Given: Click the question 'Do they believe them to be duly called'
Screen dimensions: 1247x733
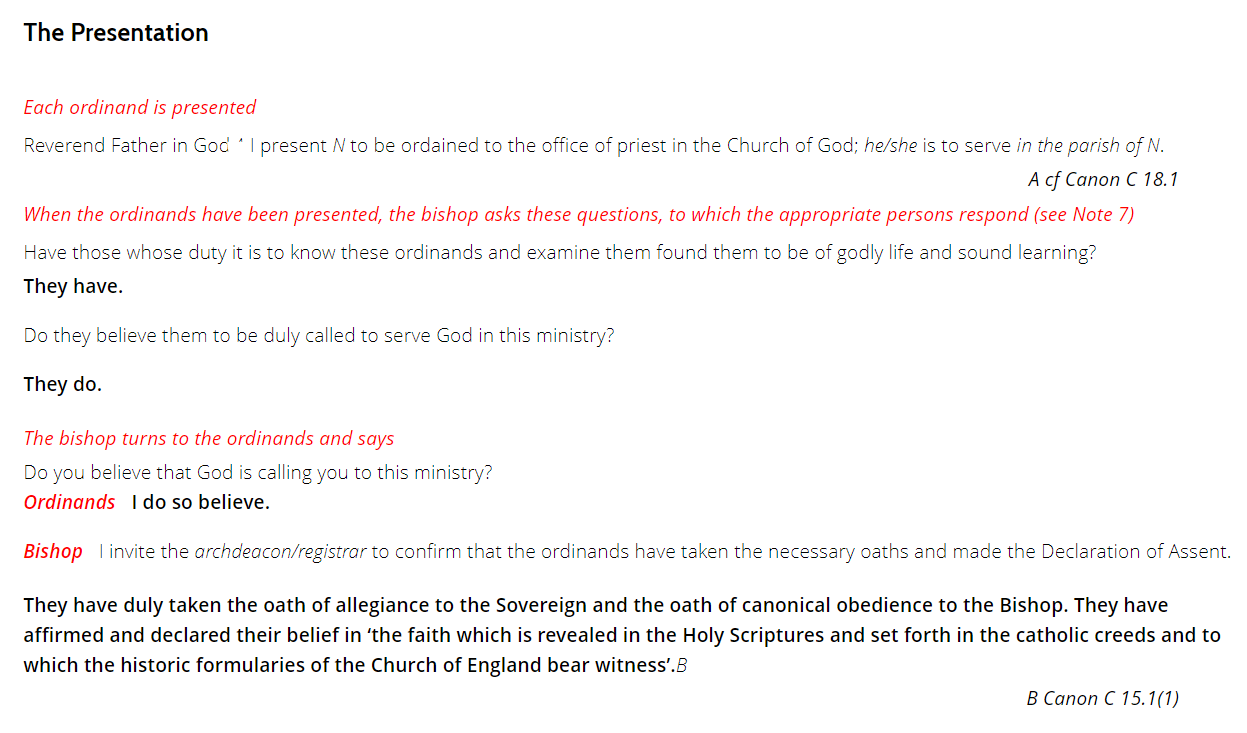Looking at the screenshot, I should tap(319, 336).
